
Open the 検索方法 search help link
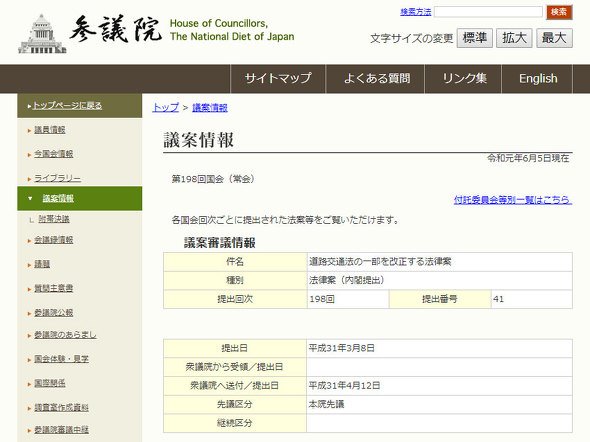[415, 12]
